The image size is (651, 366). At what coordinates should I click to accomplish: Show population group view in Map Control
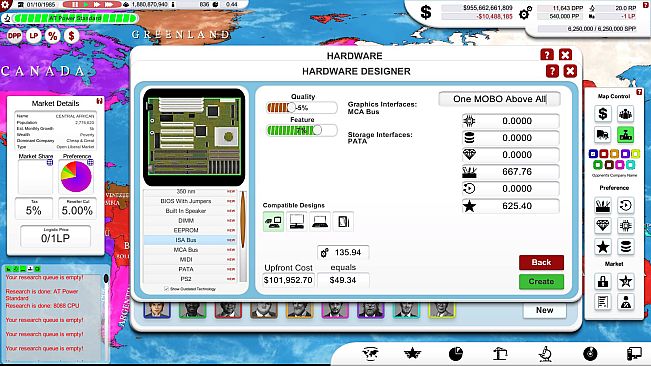click(625, 113)
